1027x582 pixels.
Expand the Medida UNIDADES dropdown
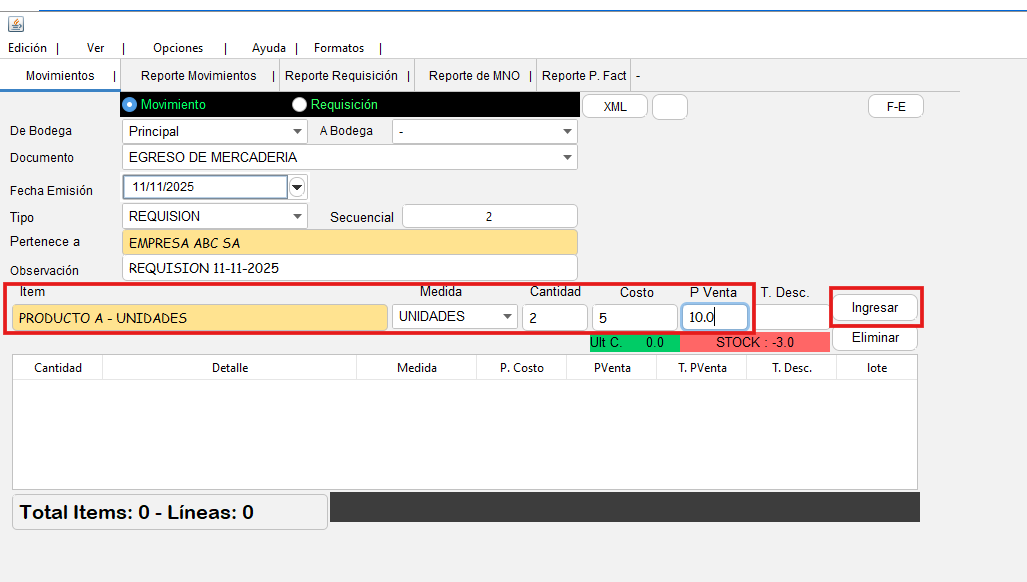(x=507, y=317)
